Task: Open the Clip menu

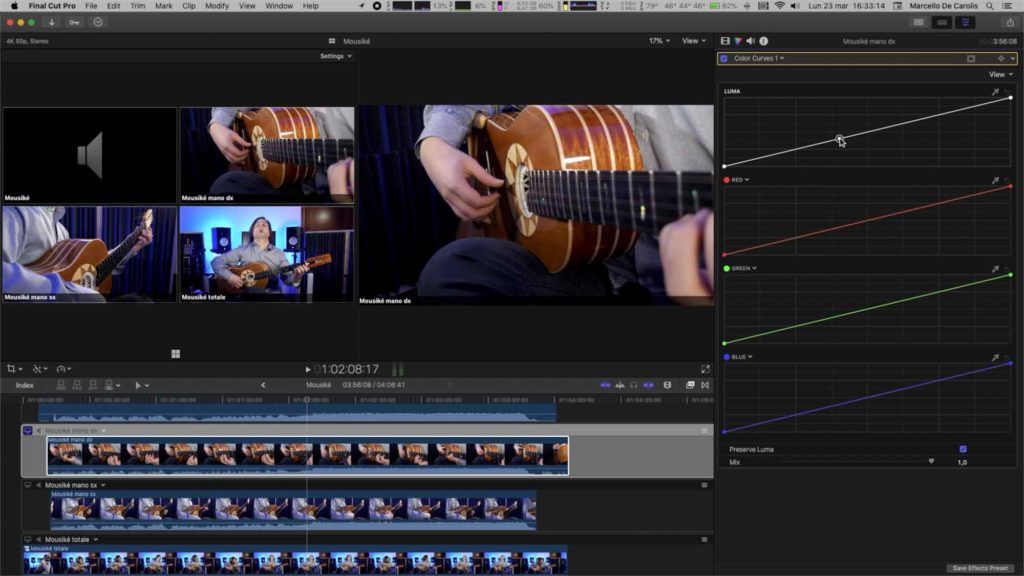Action: click(x=189, y=6)
